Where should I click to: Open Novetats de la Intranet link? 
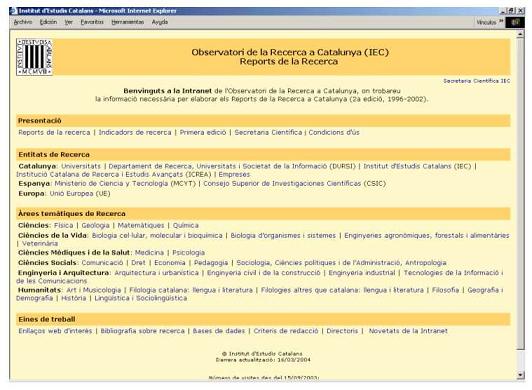tap(408, 331)
